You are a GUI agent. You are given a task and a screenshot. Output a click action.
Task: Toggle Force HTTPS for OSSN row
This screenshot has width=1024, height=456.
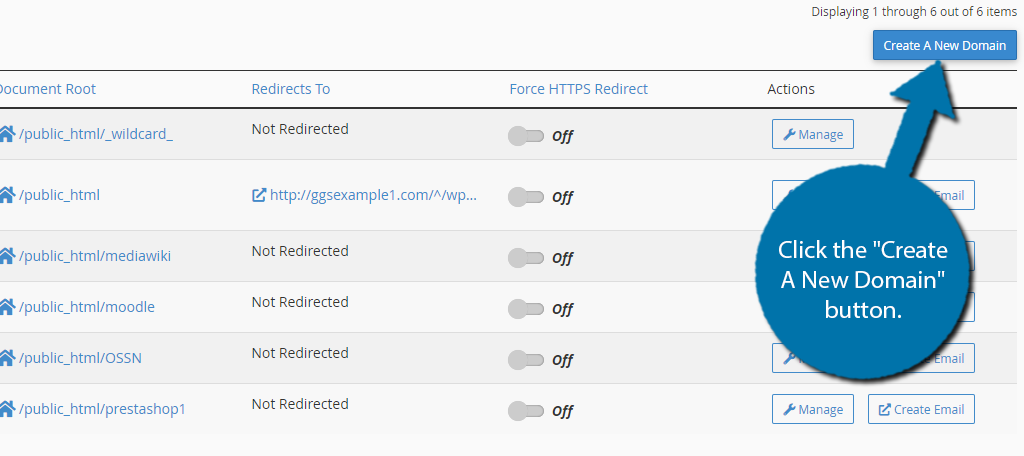(526, 360)
